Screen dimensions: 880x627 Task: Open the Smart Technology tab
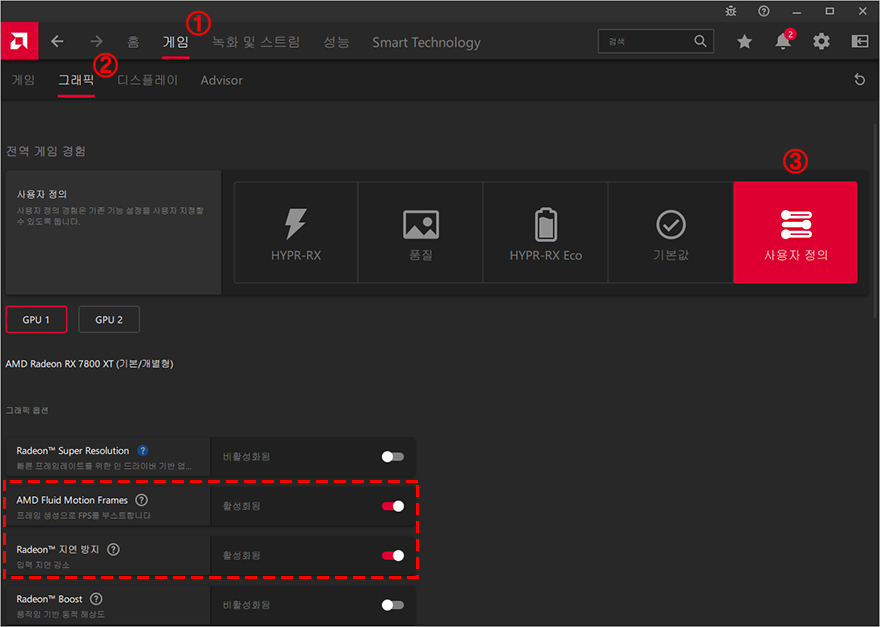click(426, 42)
